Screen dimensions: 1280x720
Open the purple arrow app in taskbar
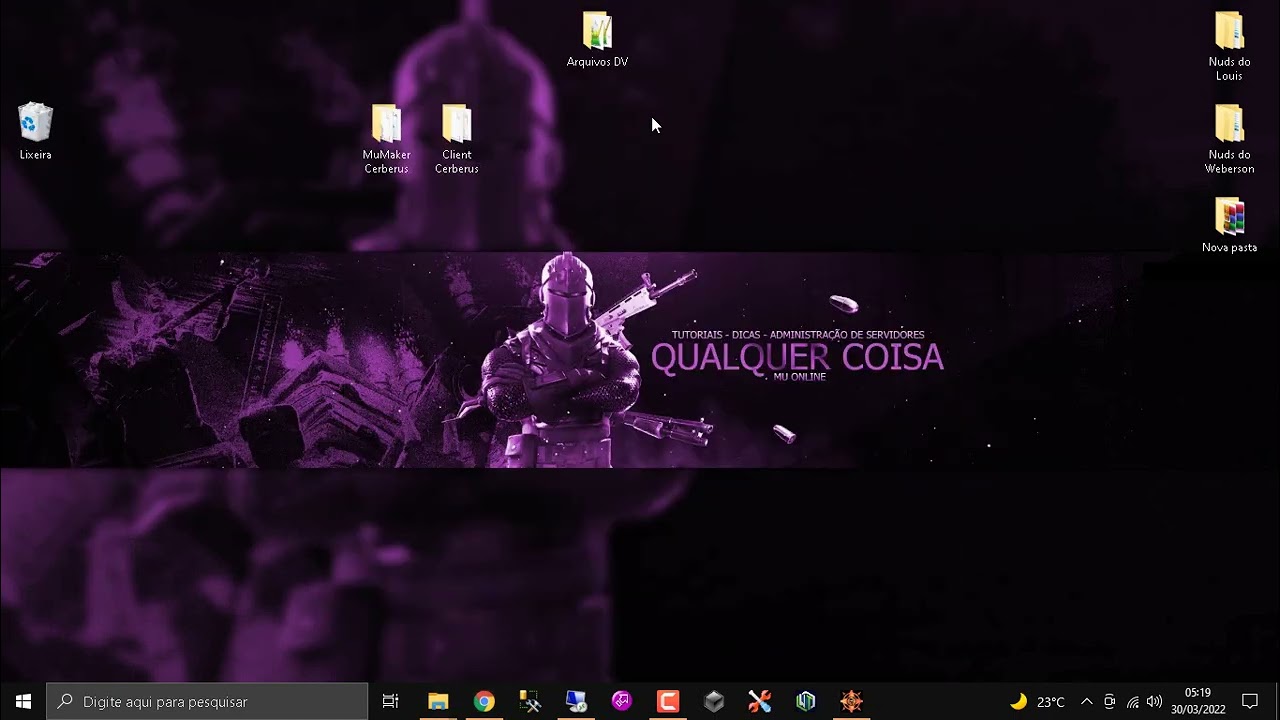(x=622, y=701)
